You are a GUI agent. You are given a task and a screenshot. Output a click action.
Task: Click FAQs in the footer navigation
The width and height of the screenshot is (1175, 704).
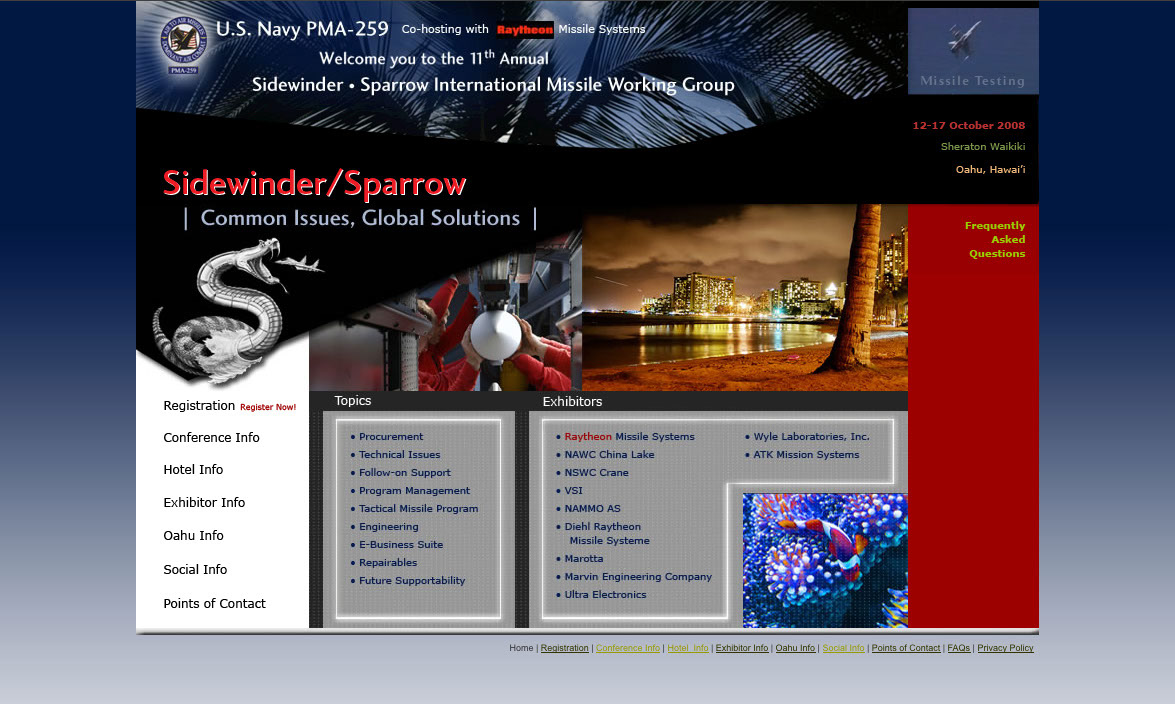[x=958, y=648]
